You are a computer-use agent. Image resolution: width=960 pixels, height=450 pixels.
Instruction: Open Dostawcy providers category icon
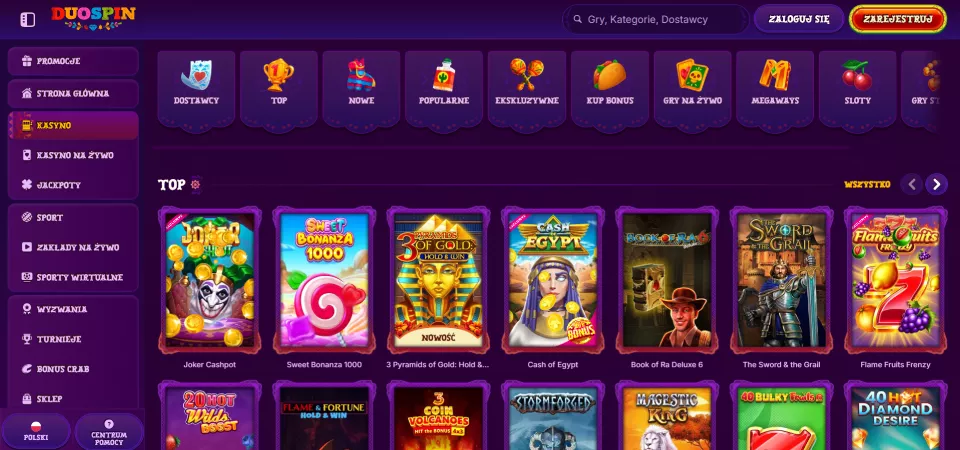(196, 75)
